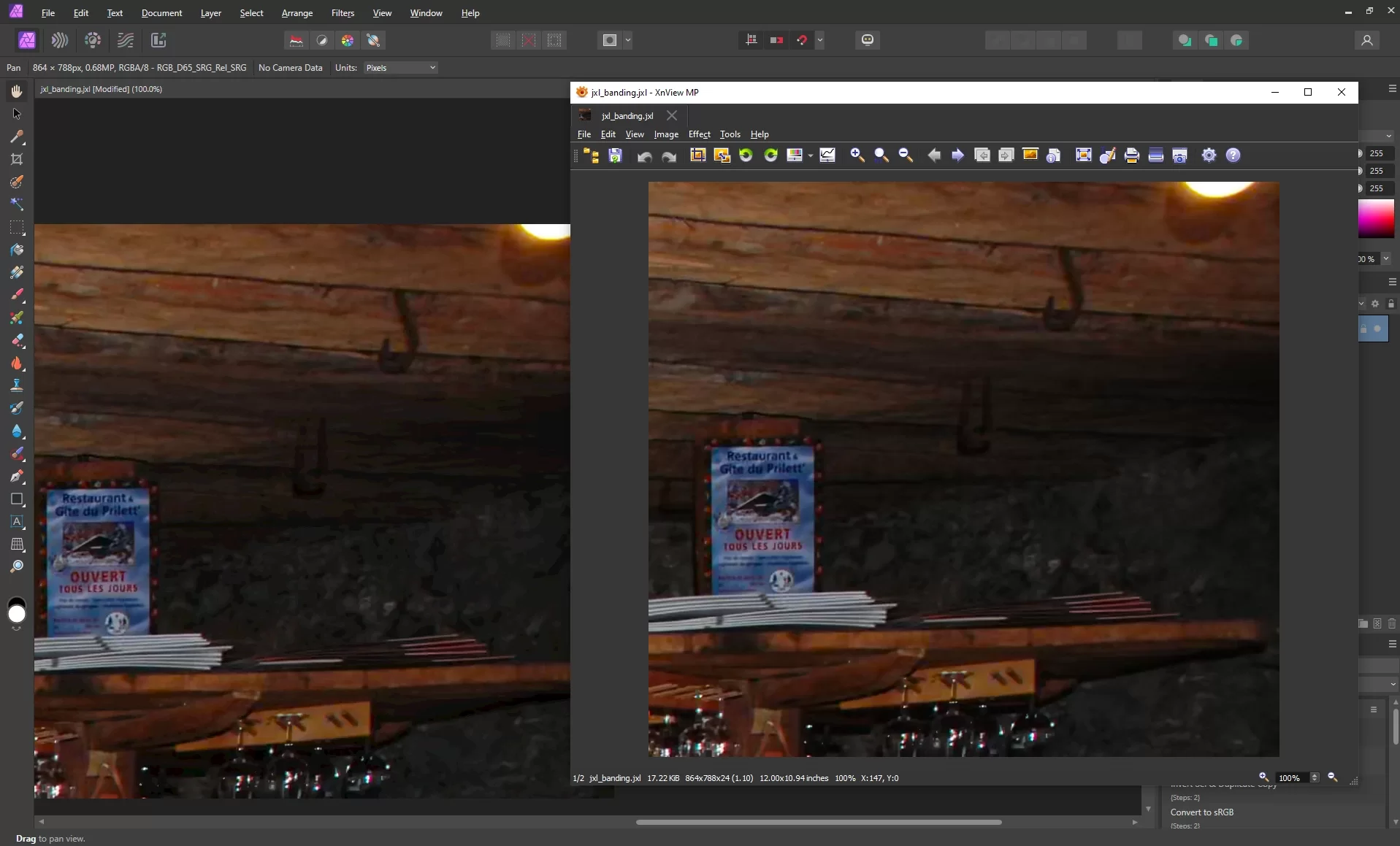Click Zoom In in the XnView toolbar
This screenshot has height=846, width=1400.
click(857, 155)
